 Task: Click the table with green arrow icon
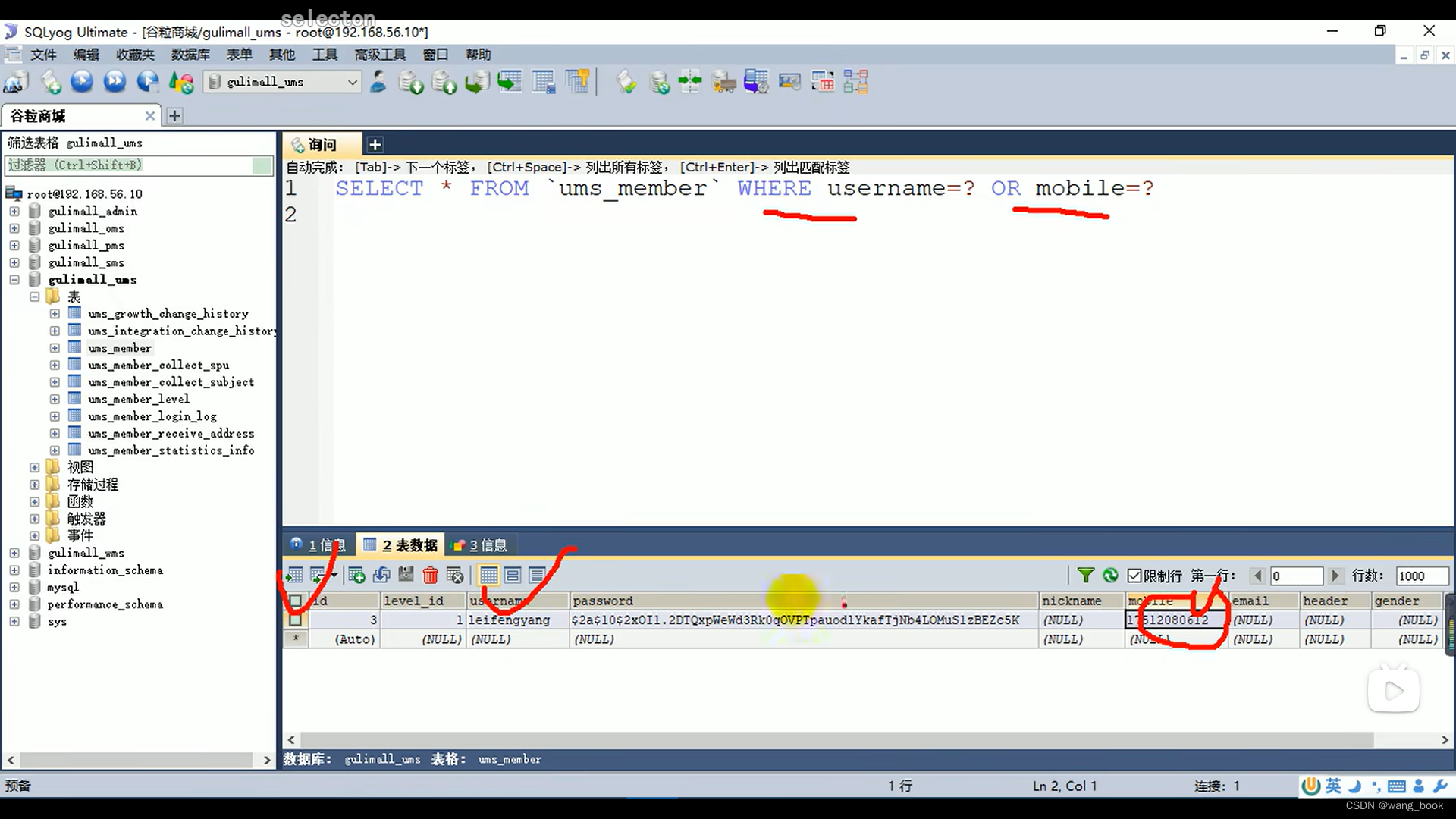tap(510, 81)
